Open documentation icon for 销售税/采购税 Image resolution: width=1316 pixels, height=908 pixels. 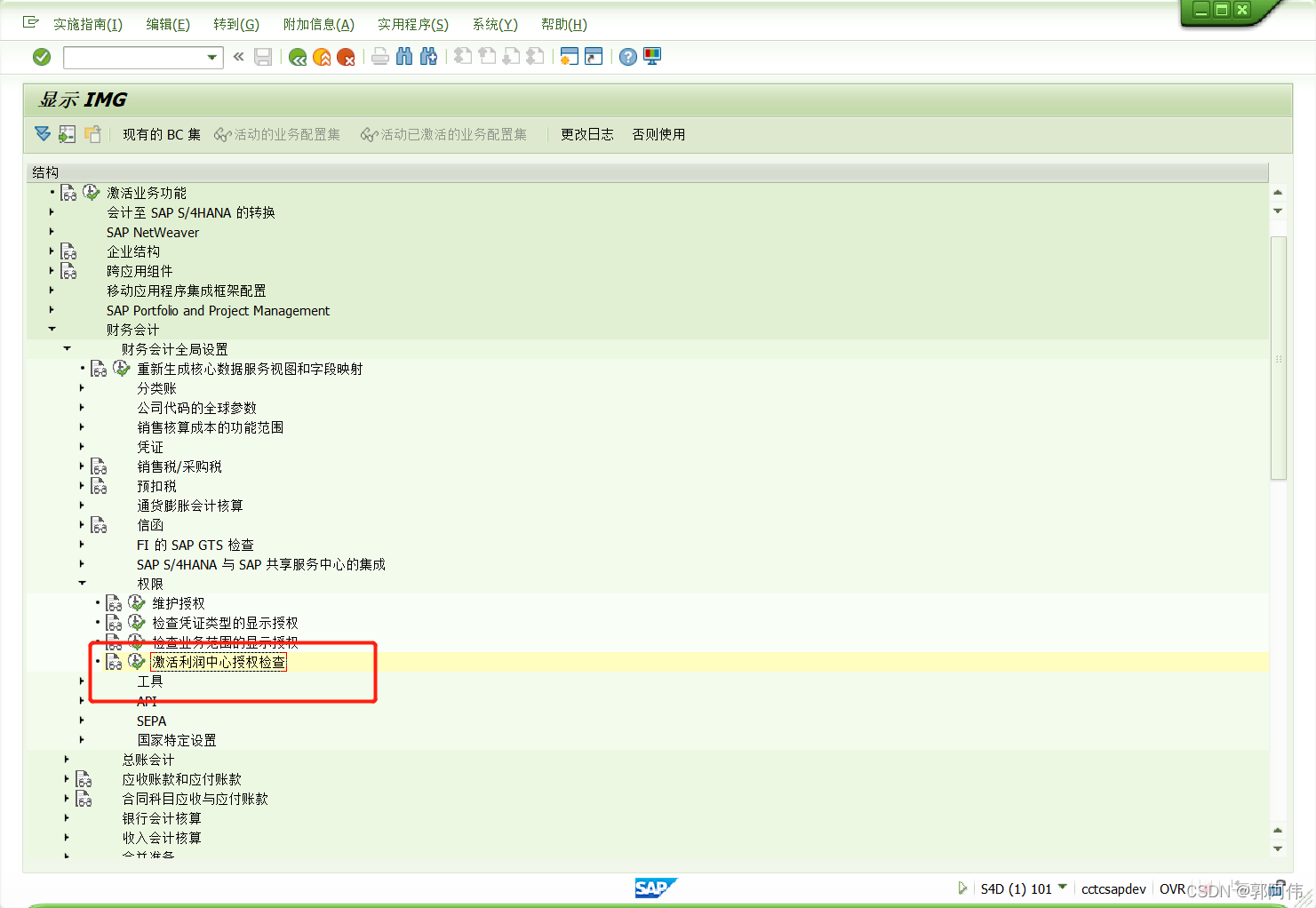(x=100, y=466)
